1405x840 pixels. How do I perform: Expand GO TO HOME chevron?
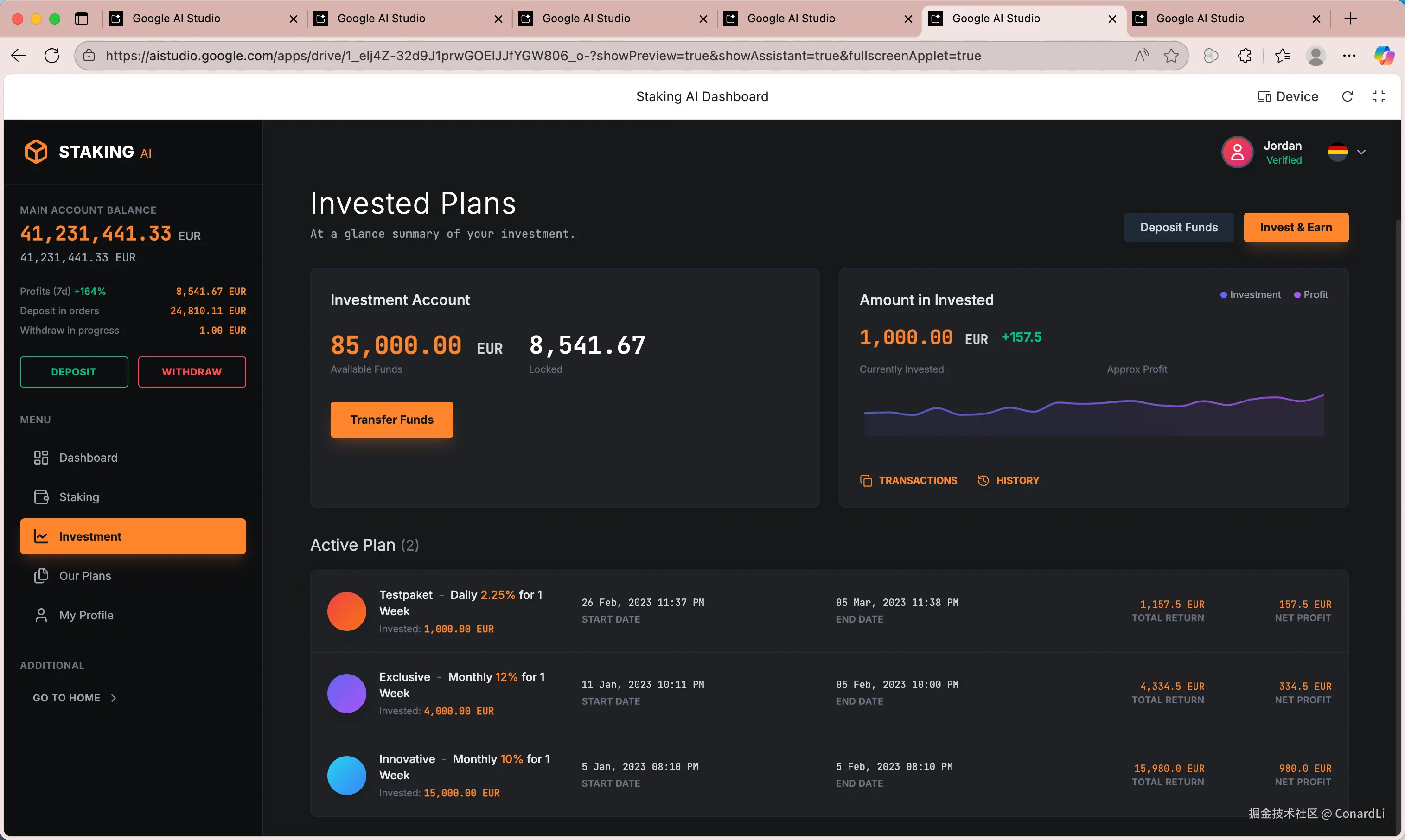click(x=114, y=698)
